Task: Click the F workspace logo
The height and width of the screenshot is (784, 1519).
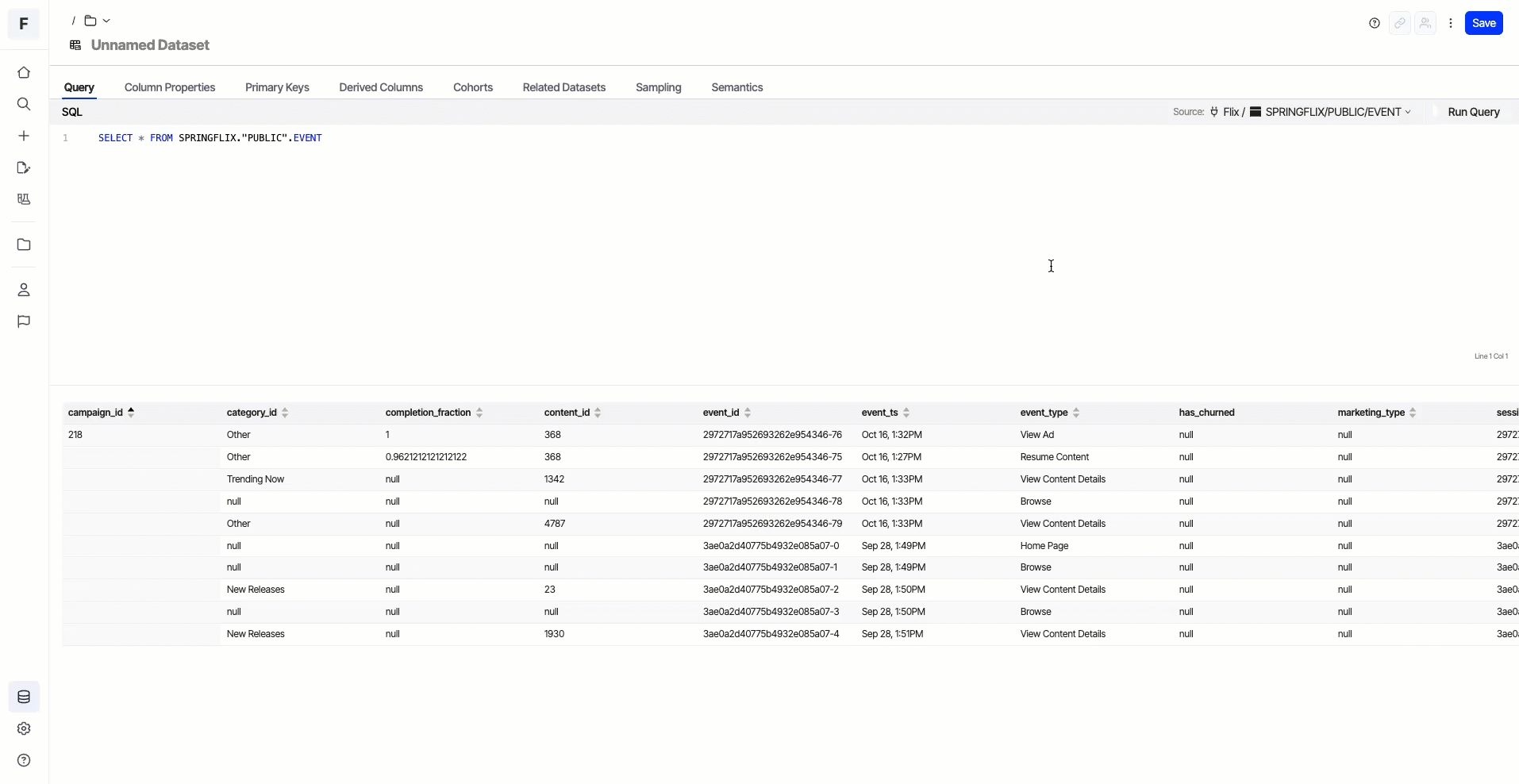Action: click(x=24, y=24)
